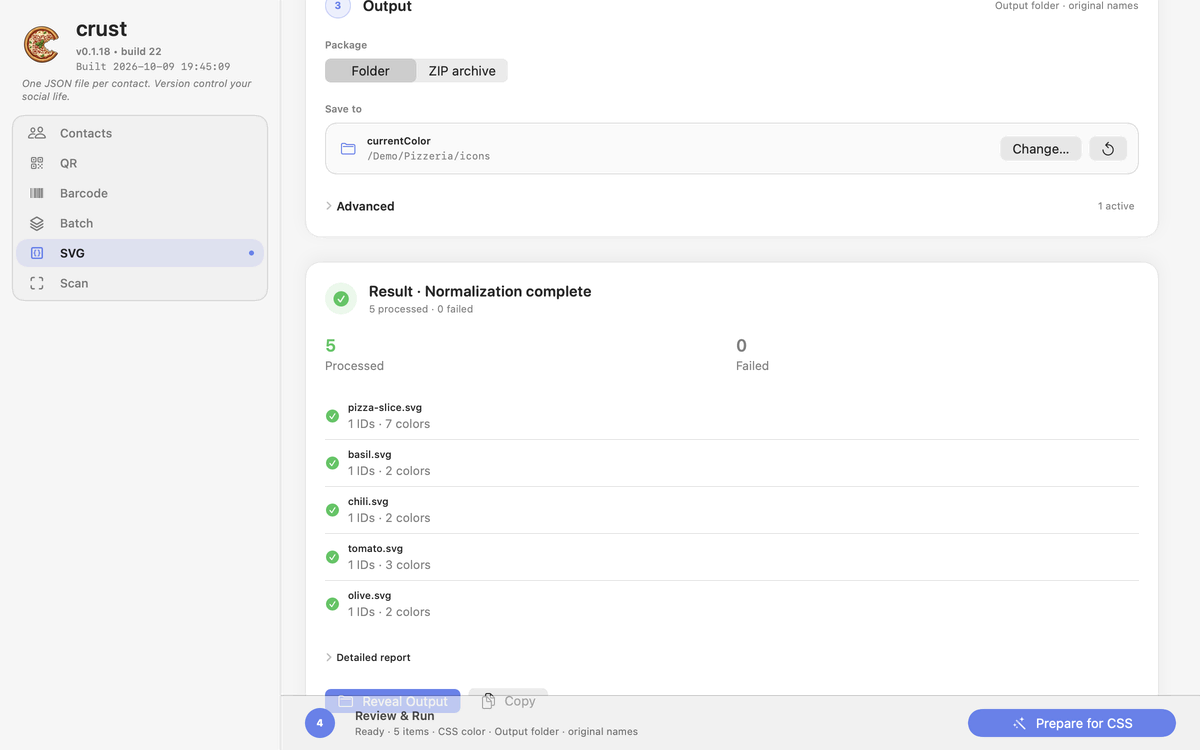Click Reveal Output button

tap(392, 701)
